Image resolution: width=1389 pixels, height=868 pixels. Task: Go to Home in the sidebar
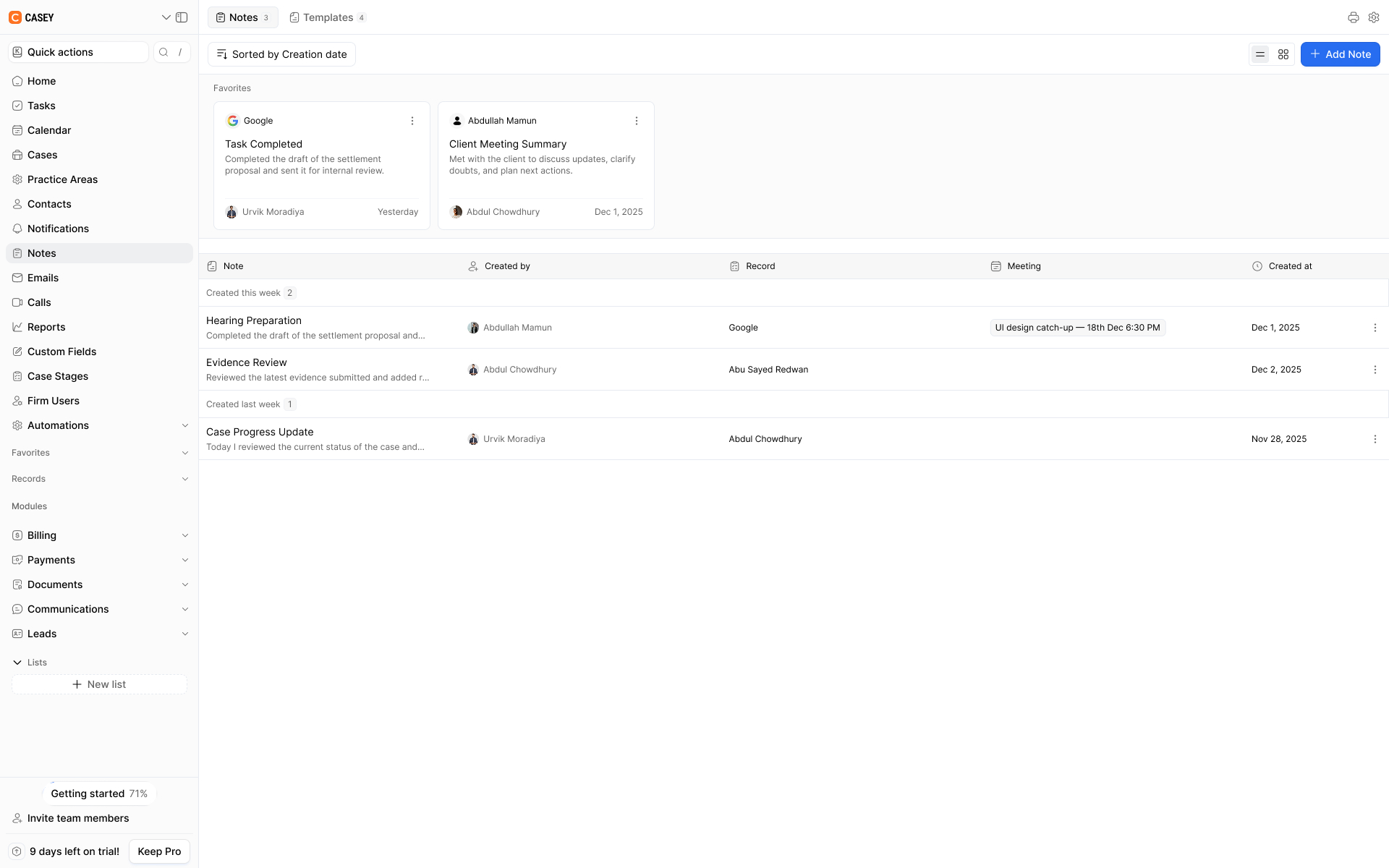point(99,81)
